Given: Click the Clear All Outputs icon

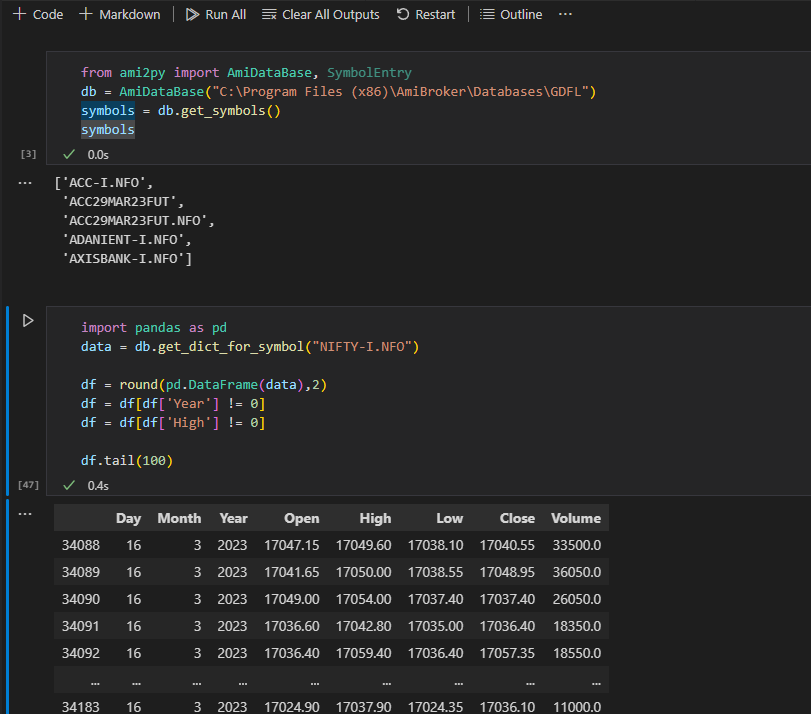Looking at the screenshot, I should point(267,14).
